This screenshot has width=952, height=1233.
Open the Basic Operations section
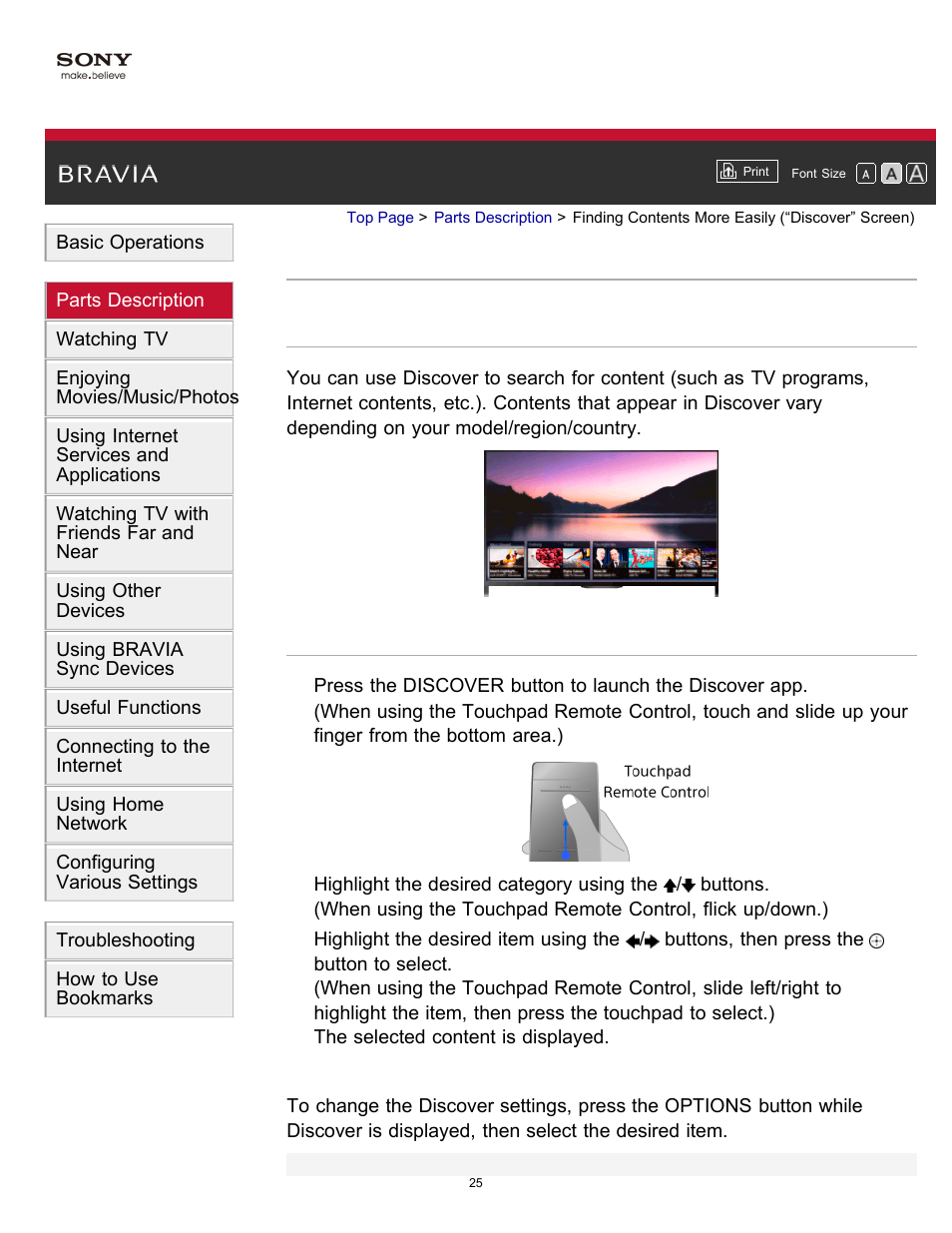pyautogui.click(x=140, y=243)
